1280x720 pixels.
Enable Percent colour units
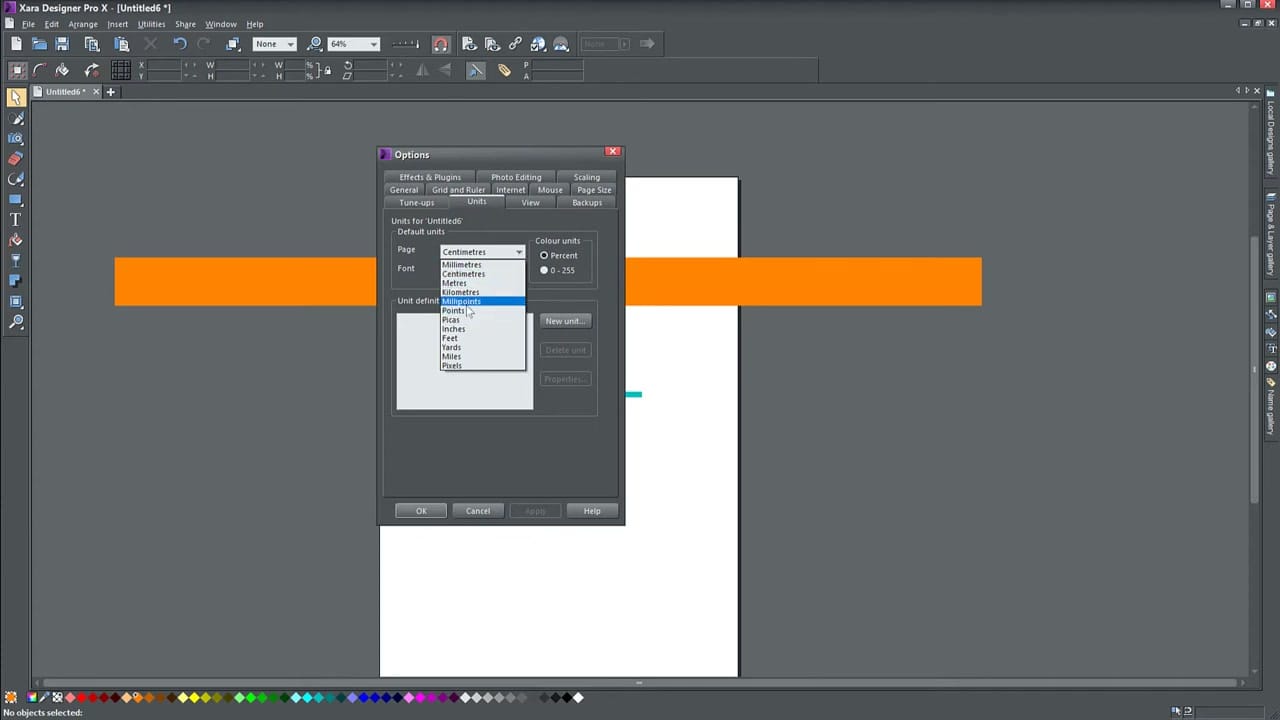(544, 255)
